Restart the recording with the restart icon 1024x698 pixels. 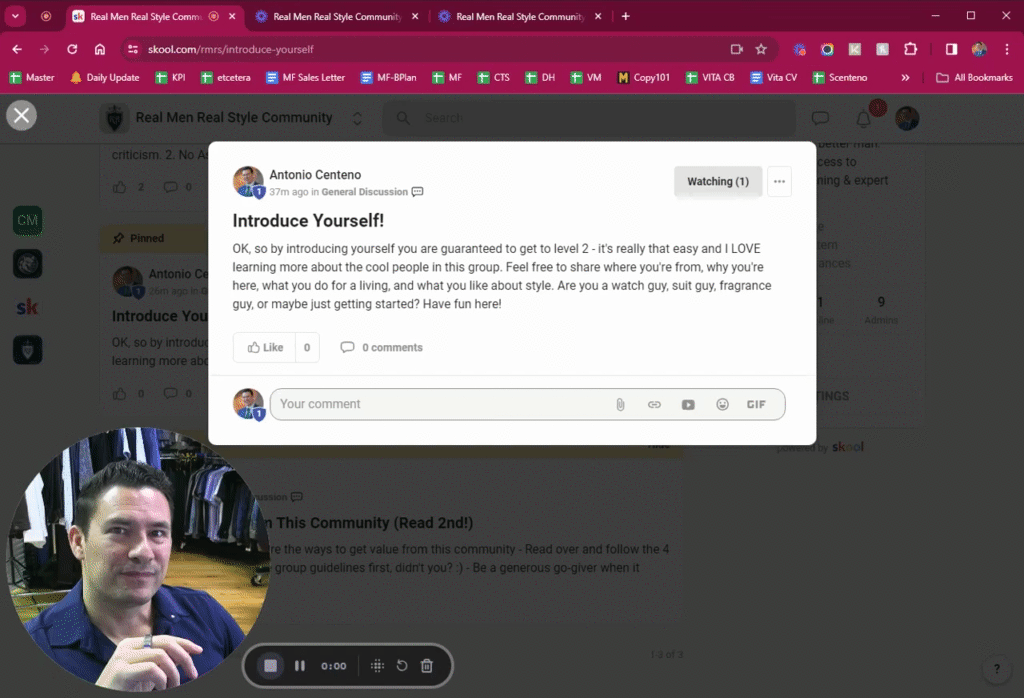(402, 666)
